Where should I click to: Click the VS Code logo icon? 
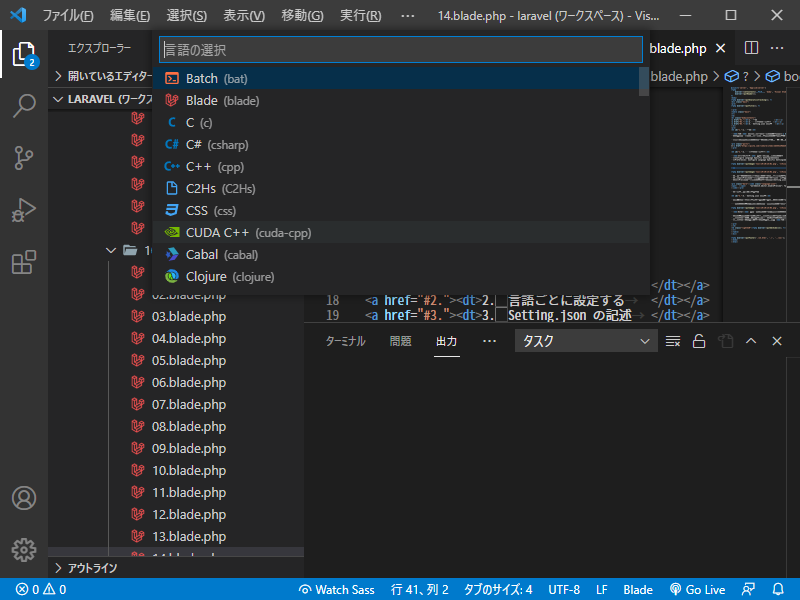tap(18, 15)
